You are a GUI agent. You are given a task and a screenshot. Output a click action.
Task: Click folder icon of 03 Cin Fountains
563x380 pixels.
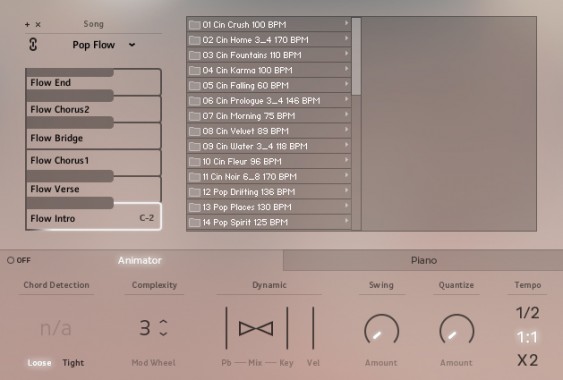(195, 55)
